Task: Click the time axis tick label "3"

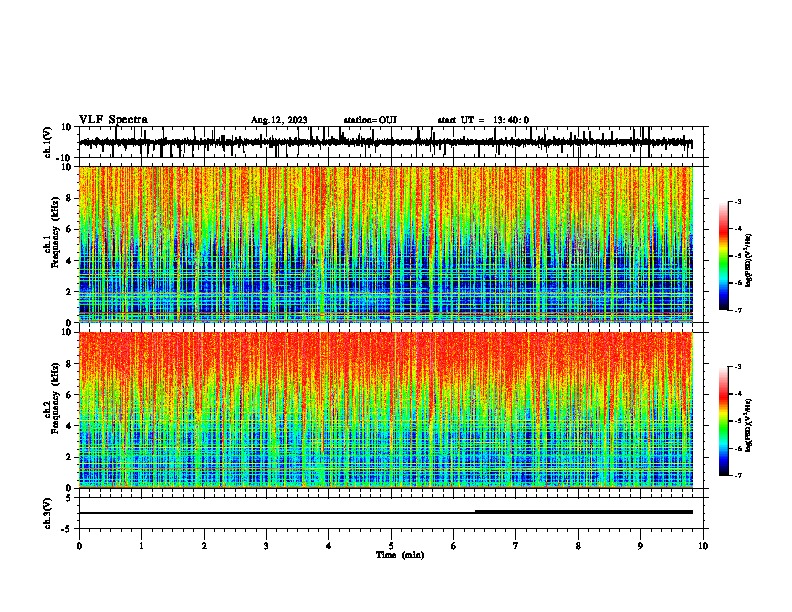Action: (266, 546)
